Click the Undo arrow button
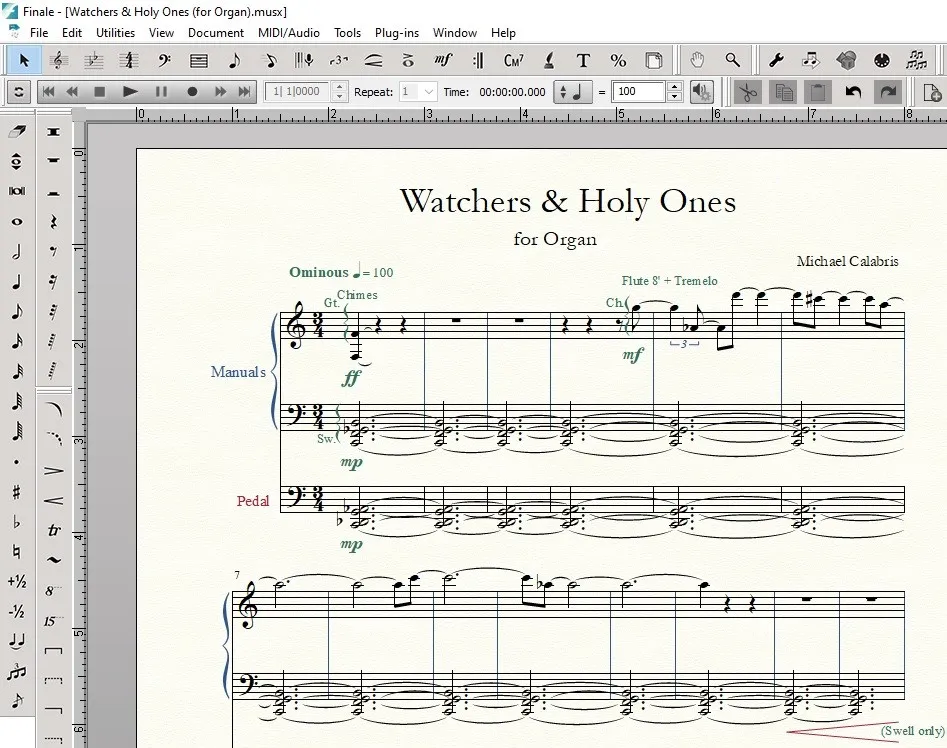The height and width of the screenshot is (748, 947). point(853,92)
